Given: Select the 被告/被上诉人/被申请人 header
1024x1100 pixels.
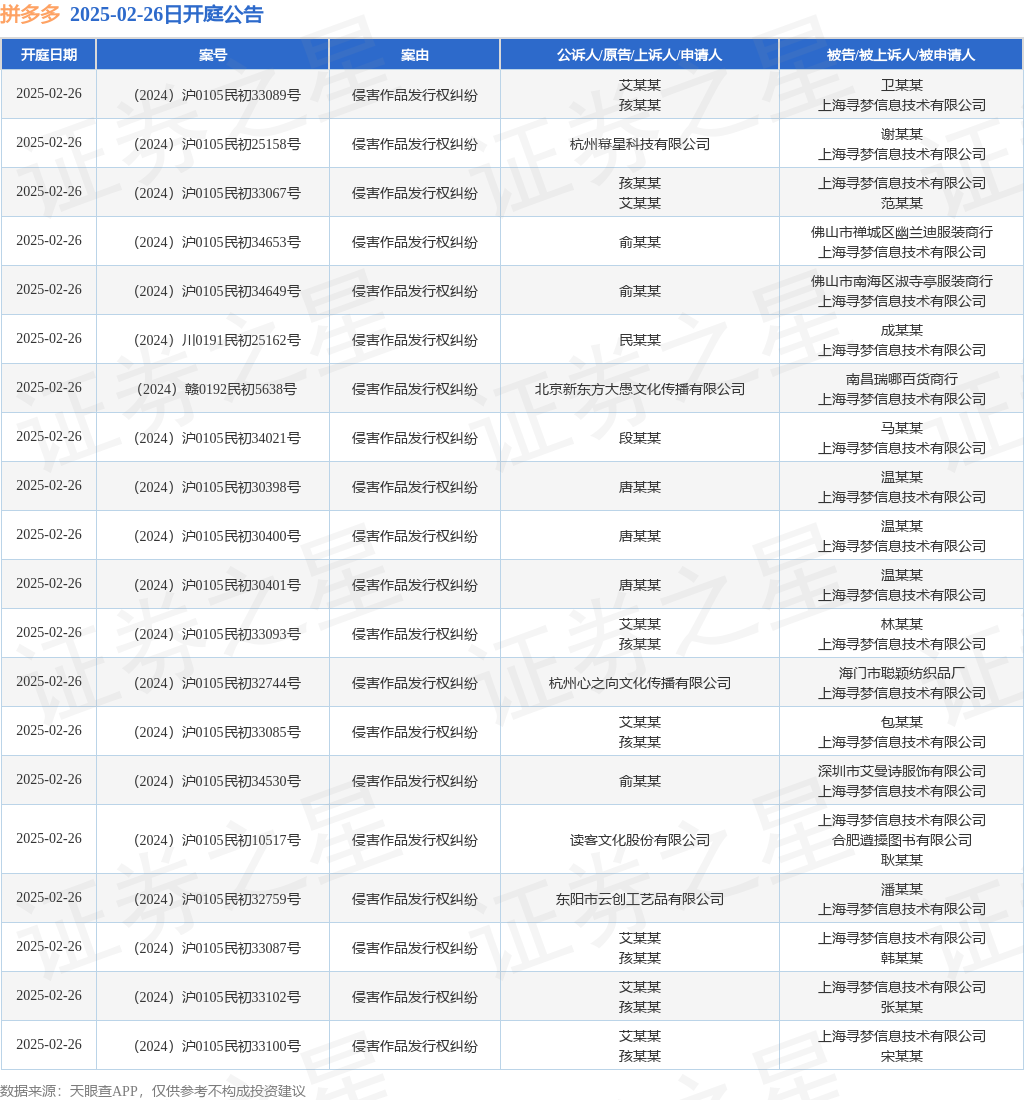Looking at the screenshot, I should (901, 55).
